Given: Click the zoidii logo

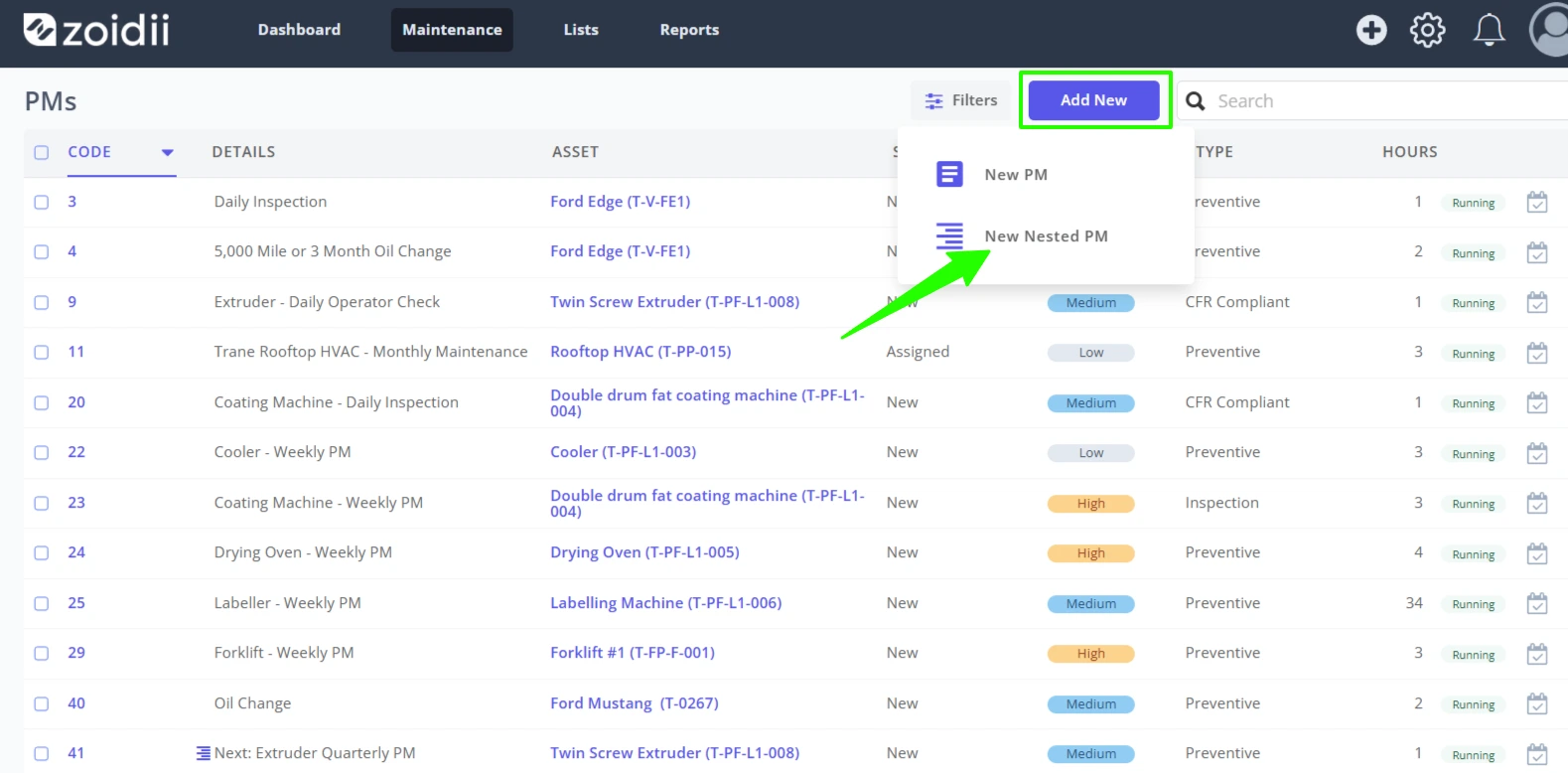Looking at the screenshot, I should coord(96,30).
